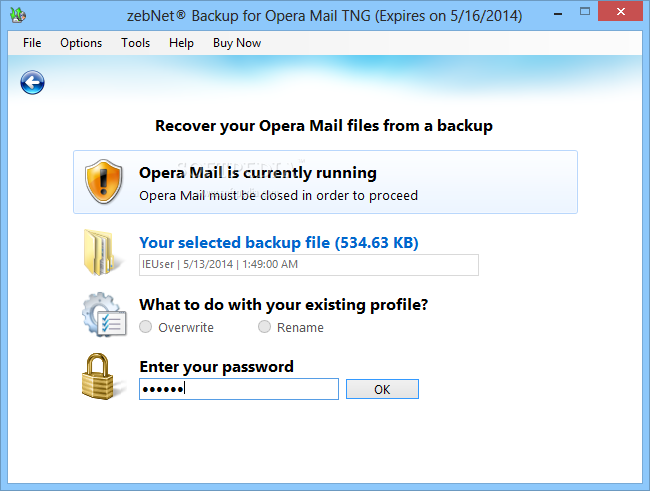650x491 pixels.
Task: Maximize the zebNet Backup window
Action: coord(585,11)
